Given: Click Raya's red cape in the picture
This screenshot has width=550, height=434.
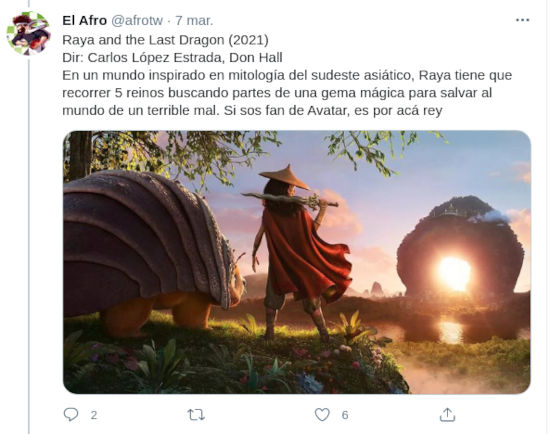Looking at the screenshot, I should pyautogui.click(x=305, y=254).
